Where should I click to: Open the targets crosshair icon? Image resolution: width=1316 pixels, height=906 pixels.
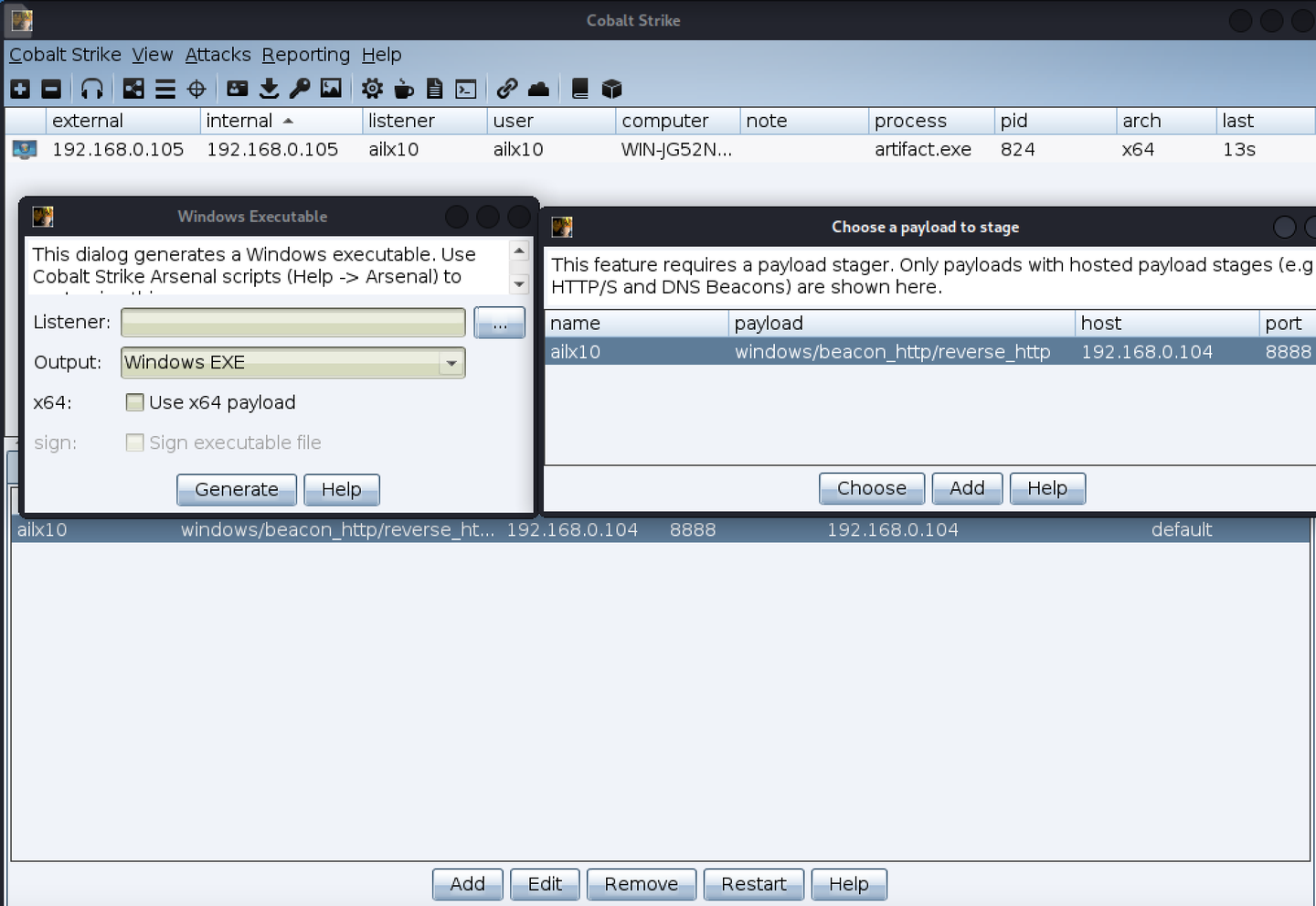(x=196, y=88)
